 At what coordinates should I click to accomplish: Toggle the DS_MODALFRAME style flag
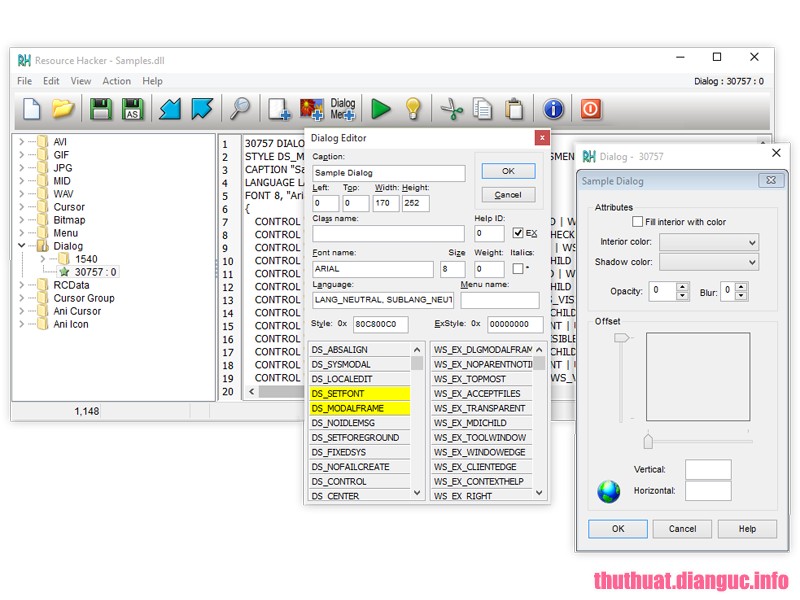pos(360,408)
